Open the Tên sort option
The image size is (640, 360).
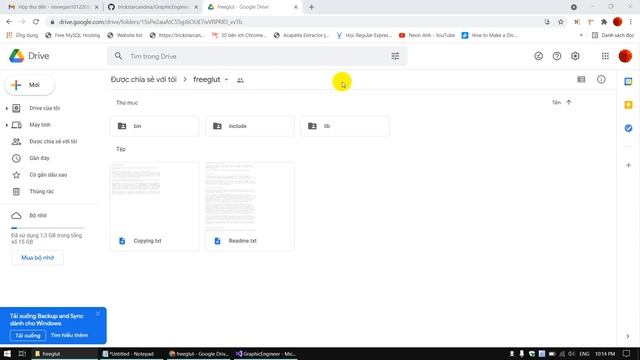pos(556,102)
